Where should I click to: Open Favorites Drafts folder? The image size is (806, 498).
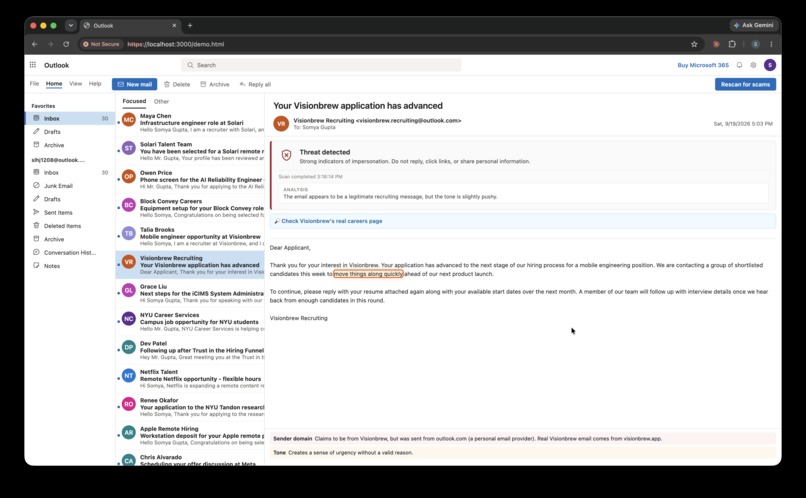coord(70,132)
